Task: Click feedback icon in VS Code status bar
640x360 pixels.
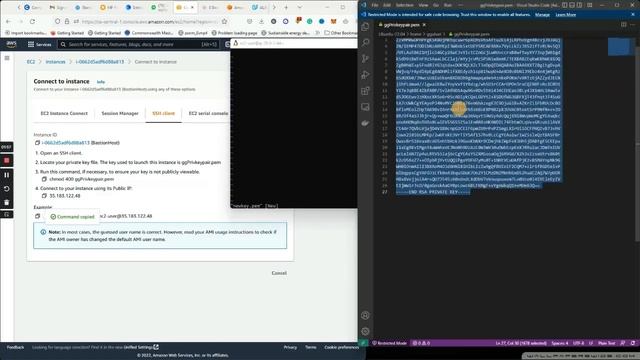Action: (x=623, y=343)
